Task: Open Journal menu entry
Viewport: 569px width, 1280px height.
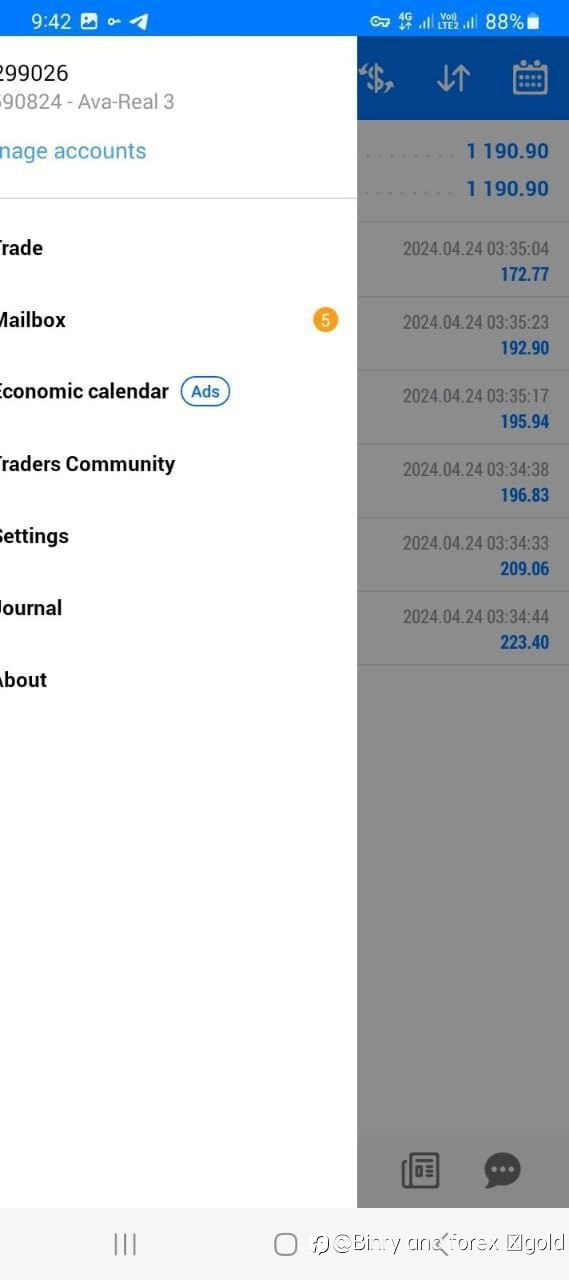Action: pos(178,608)
